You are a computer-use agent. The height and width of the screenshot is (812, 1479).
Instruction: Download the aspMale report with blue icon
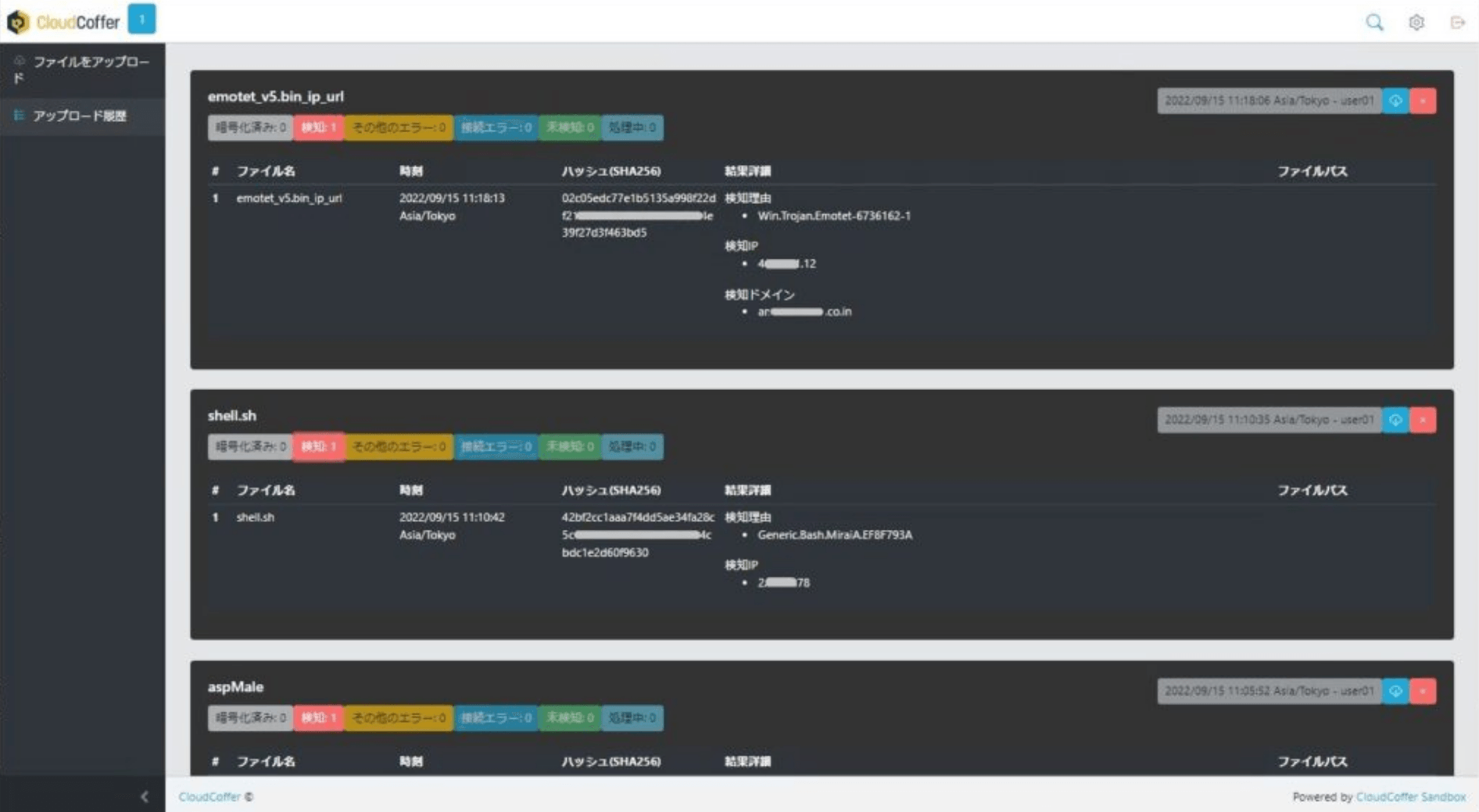pyautogui.click(x=1395, y=691)
